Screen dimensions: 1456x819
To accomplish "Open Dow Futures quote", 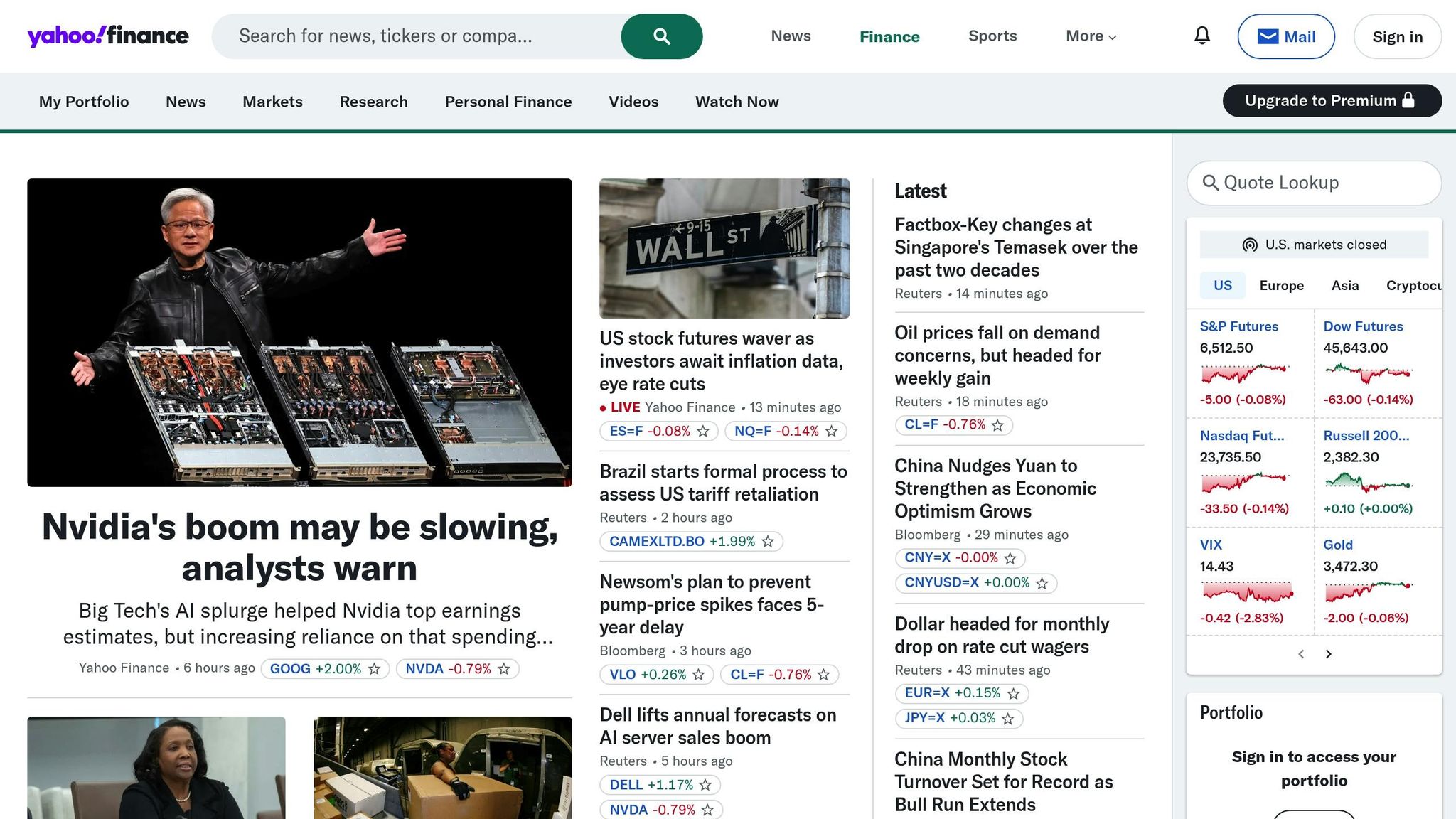I will tap(1363, 326).
